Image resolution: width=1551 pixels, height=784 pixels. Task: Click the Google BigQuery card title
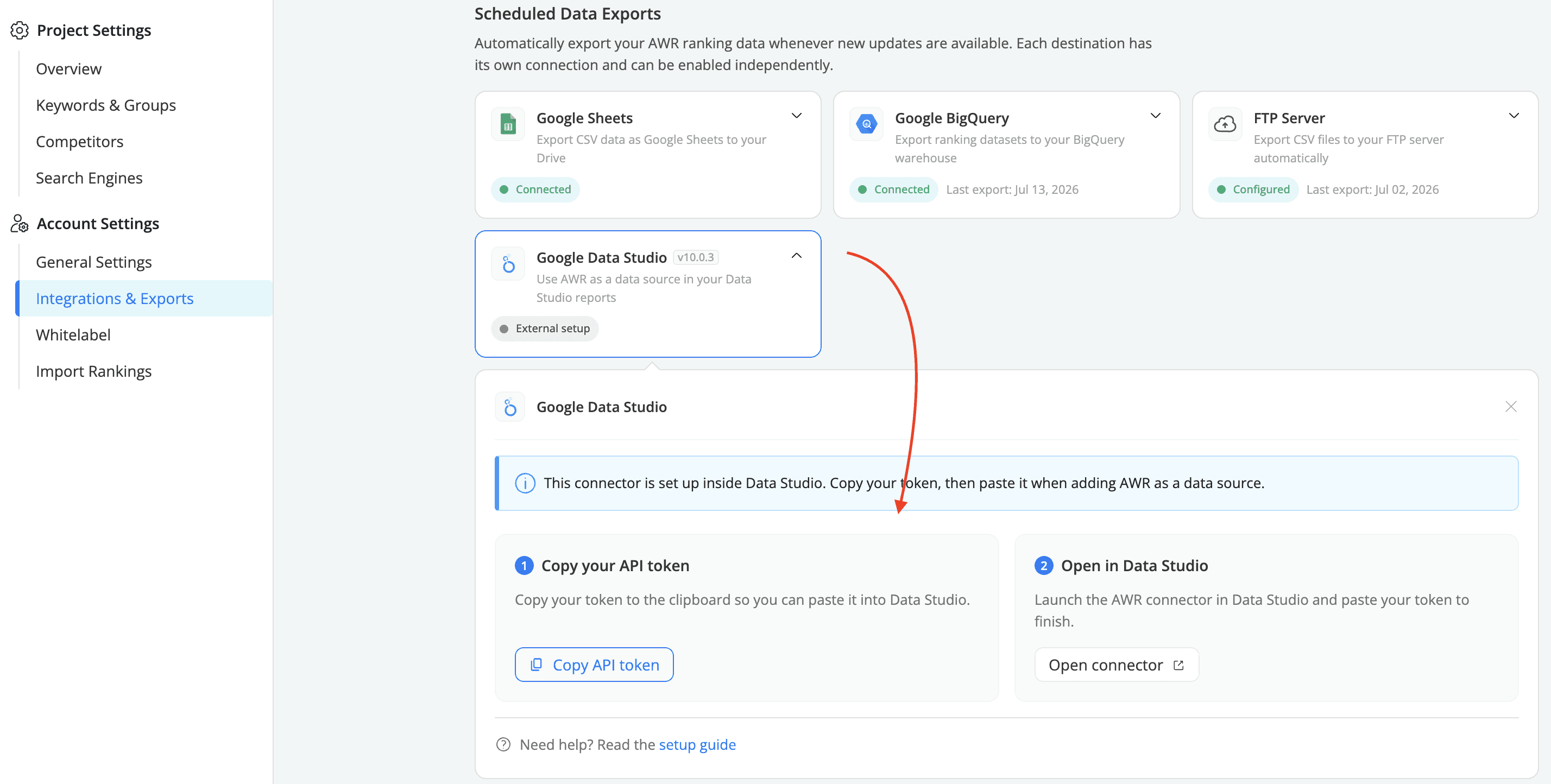952,118
